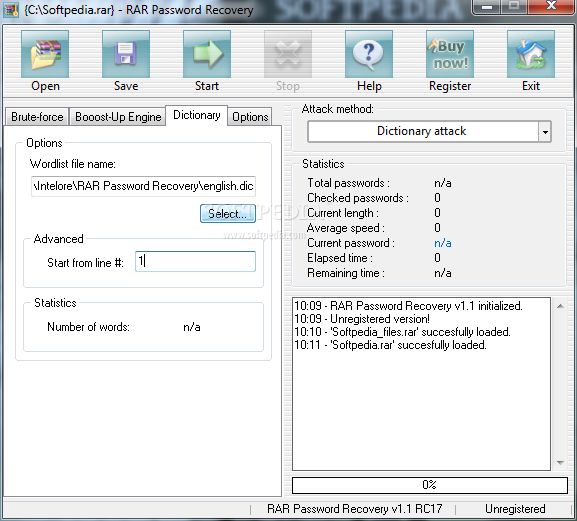Click the greyed-out Stop icon
This screenshot has height=521, width=577.
point(288,54)
